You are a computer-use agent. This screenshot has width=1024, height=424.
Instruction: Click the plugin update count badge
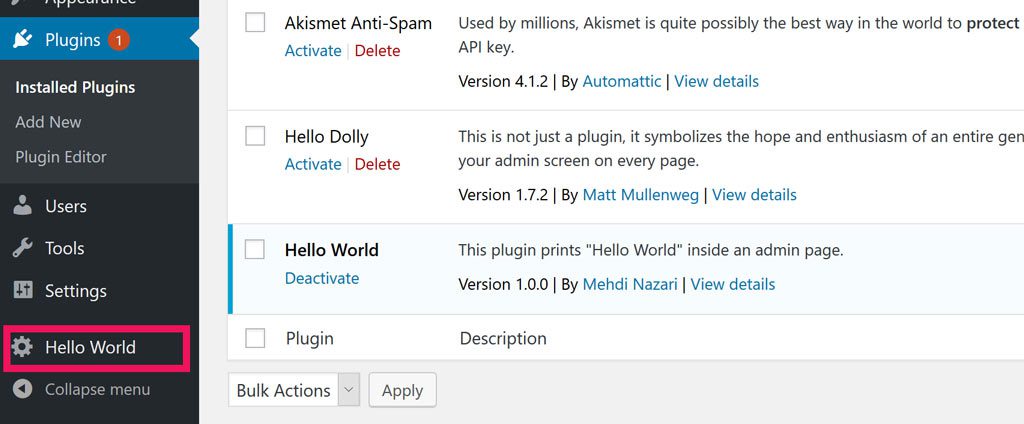[x=118, y=40]
